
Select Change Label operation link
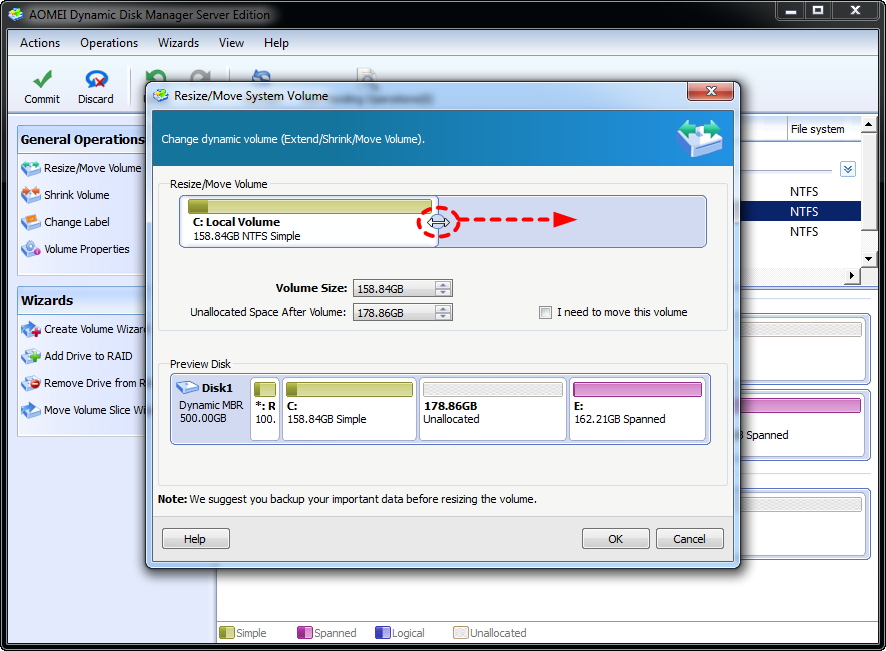pos(77,222)
